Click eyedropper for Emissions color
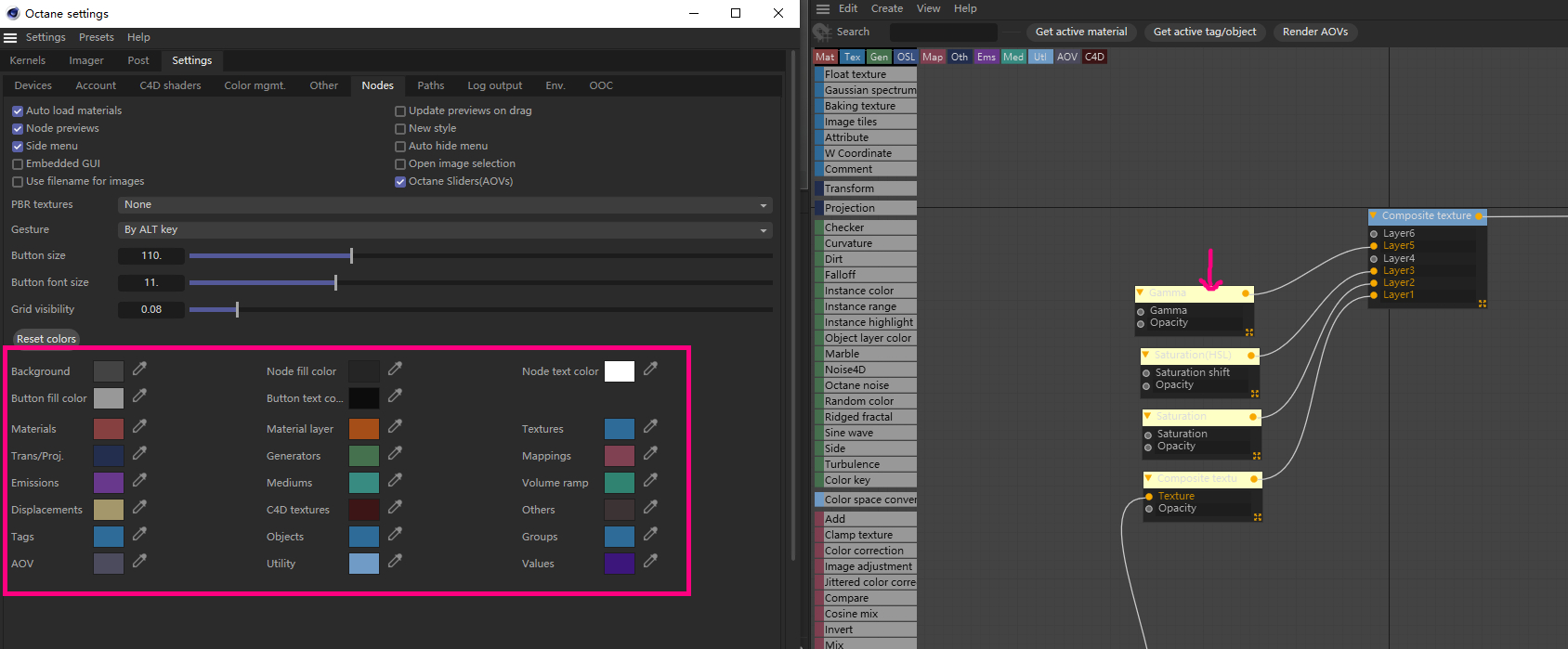1568x649 pixels. click(x=139, y=481)
